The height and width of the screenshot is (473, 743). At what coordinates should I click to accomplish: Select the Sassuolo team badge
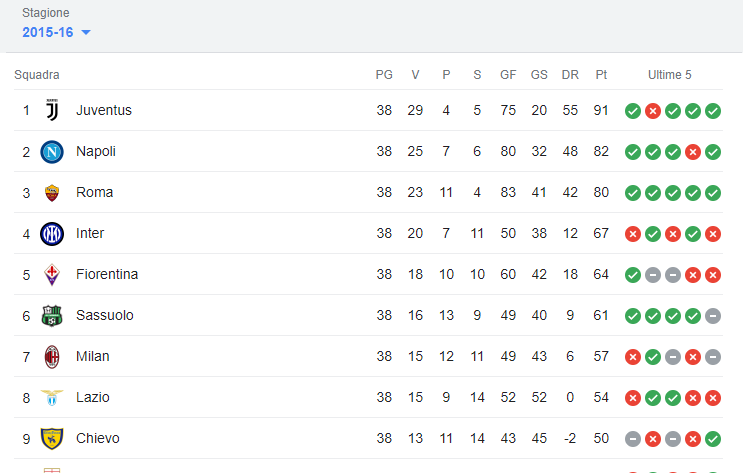[52, 316]
